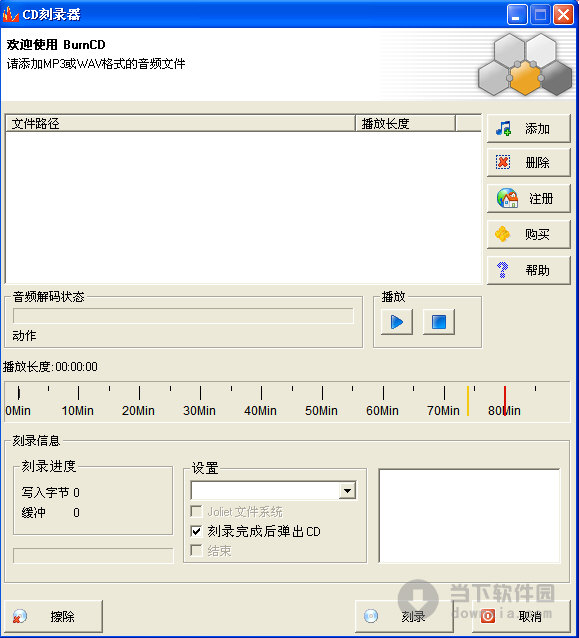Click the music note add icon
579x638 pixels.
point(504,129)
